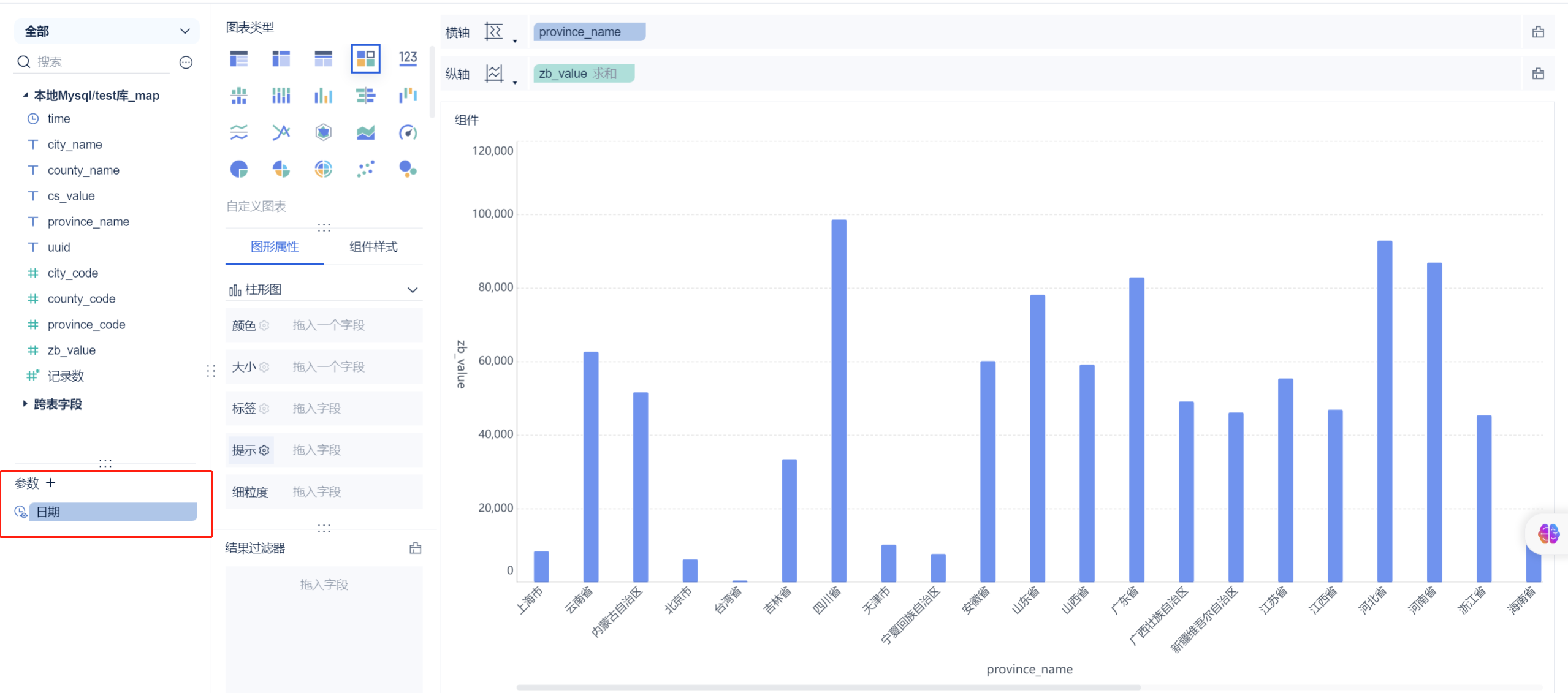Open the 全部 dataset dropdown

[107, 31]
